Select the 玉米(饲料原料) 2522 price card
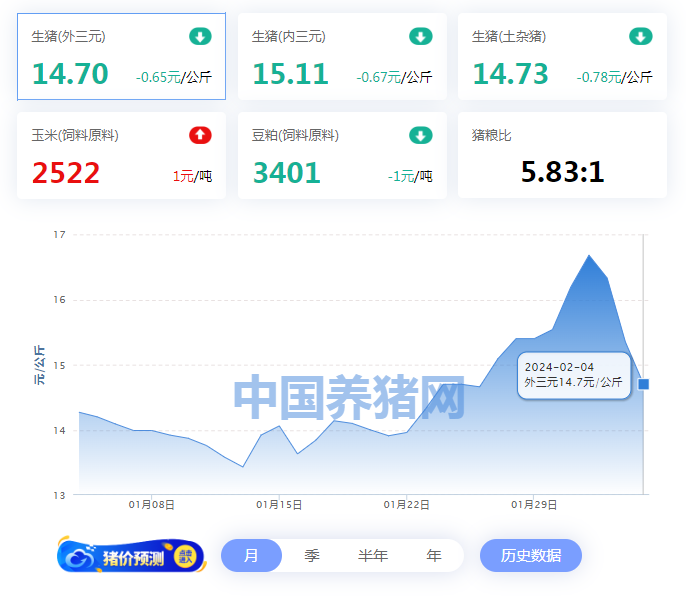This screenshot has height=601, width=686. click(121, 155)
